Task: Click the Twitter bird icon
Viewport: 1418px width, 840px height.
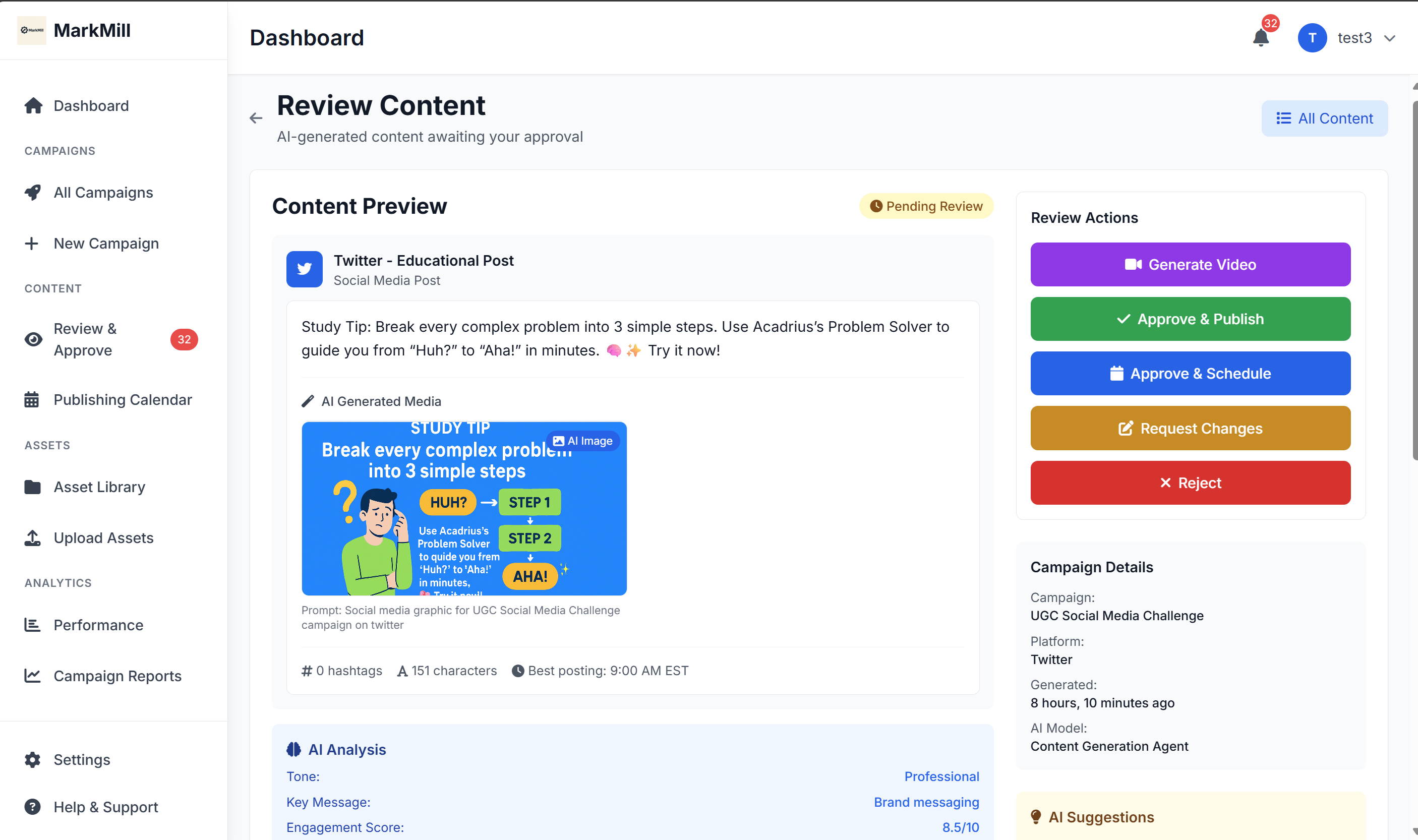Action: click(304, 269)
